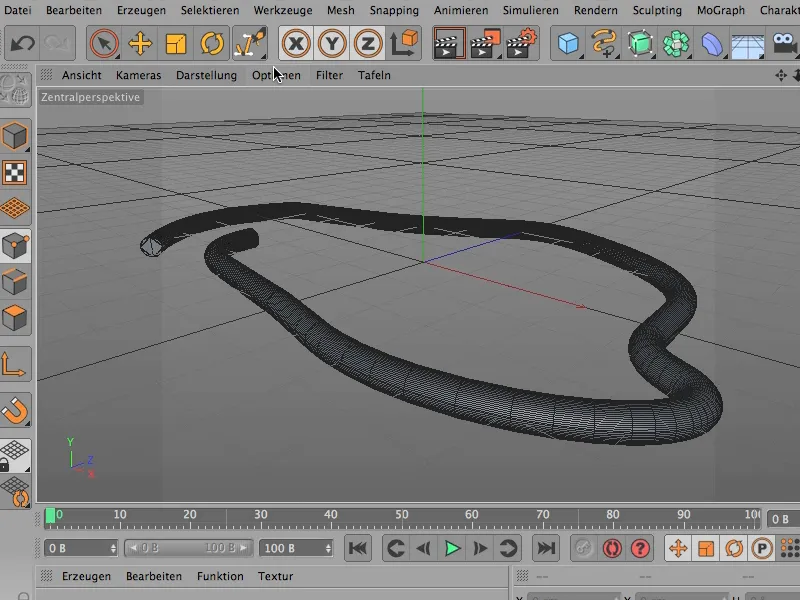800x600 pixels.
Task: Toggle Z axis lock
Action: point(367,43)
